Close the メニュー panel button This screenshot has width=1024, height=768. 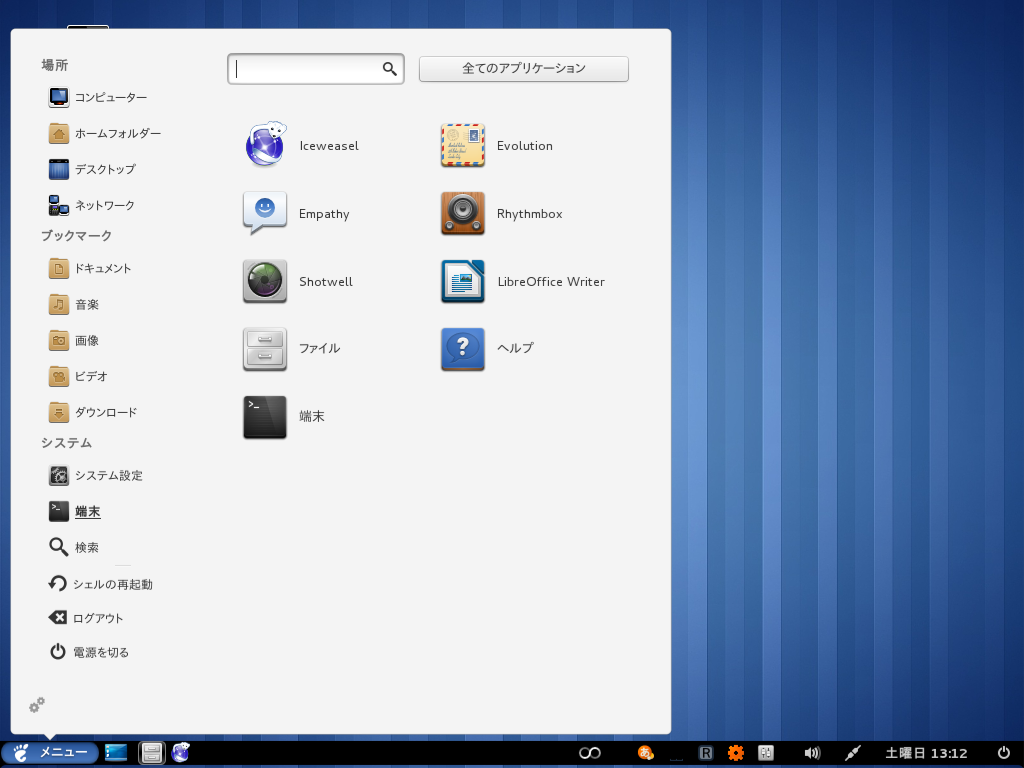50,753
